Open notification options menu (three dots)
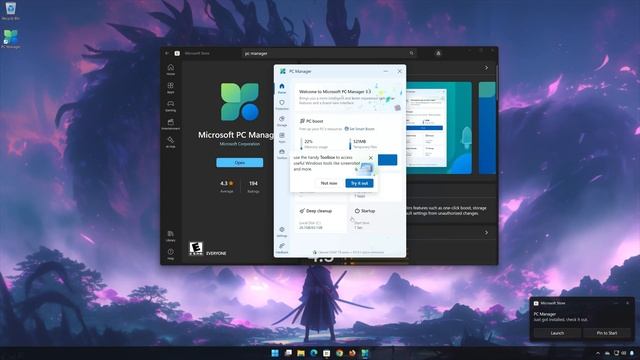640x360 pixels. (x=617, y=303)
